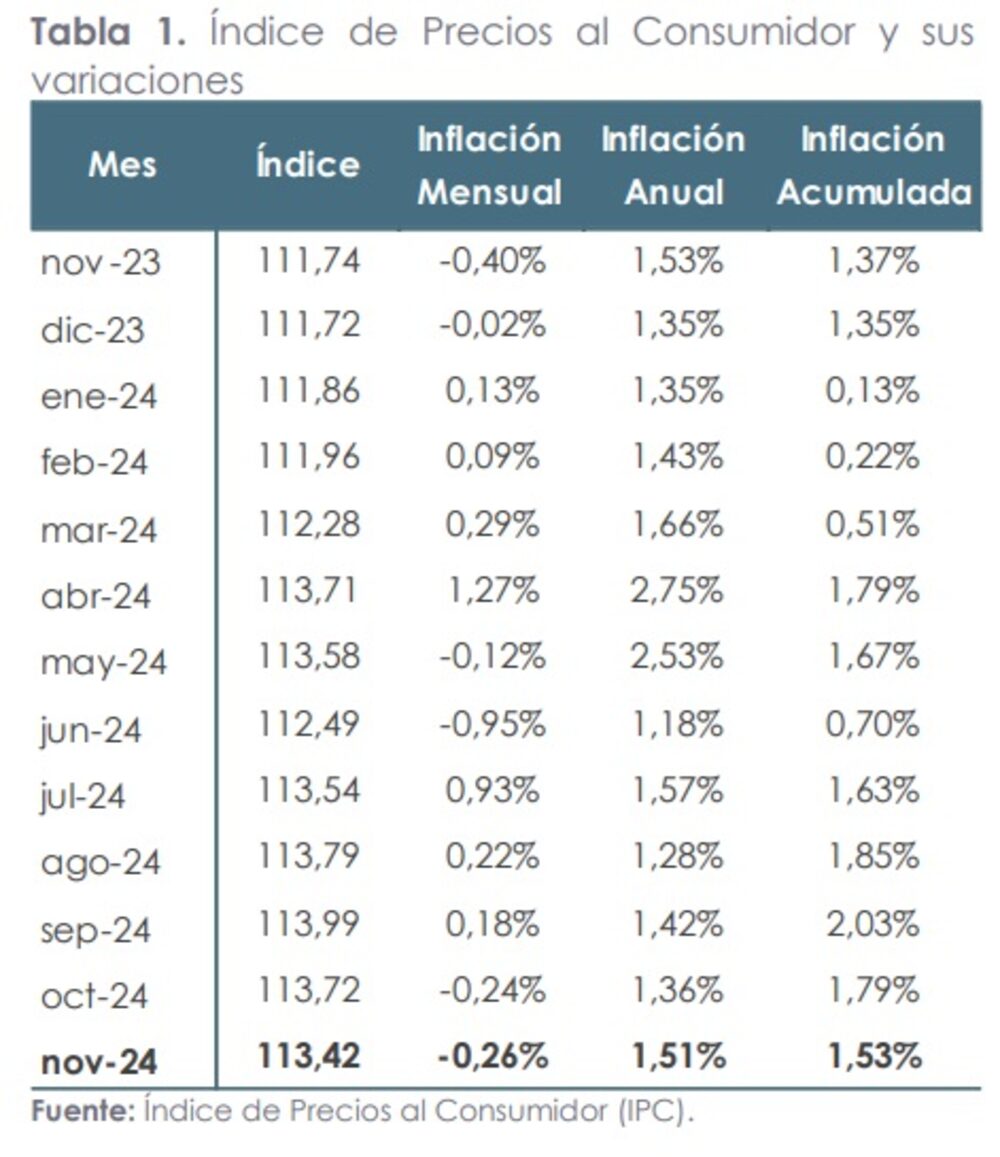This screenshot has width=1000, height=1157.
Task: Click the "Índice" column header
Action: point(308,165)
